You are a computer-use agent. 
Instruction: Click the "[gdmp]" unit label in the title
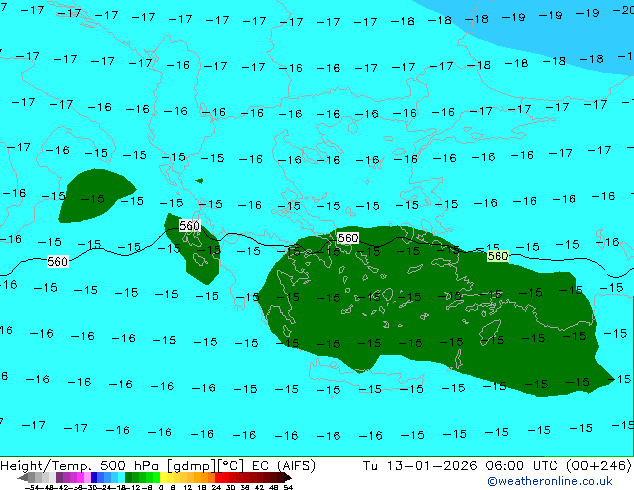pyautogui.click(x=191, y=466)
